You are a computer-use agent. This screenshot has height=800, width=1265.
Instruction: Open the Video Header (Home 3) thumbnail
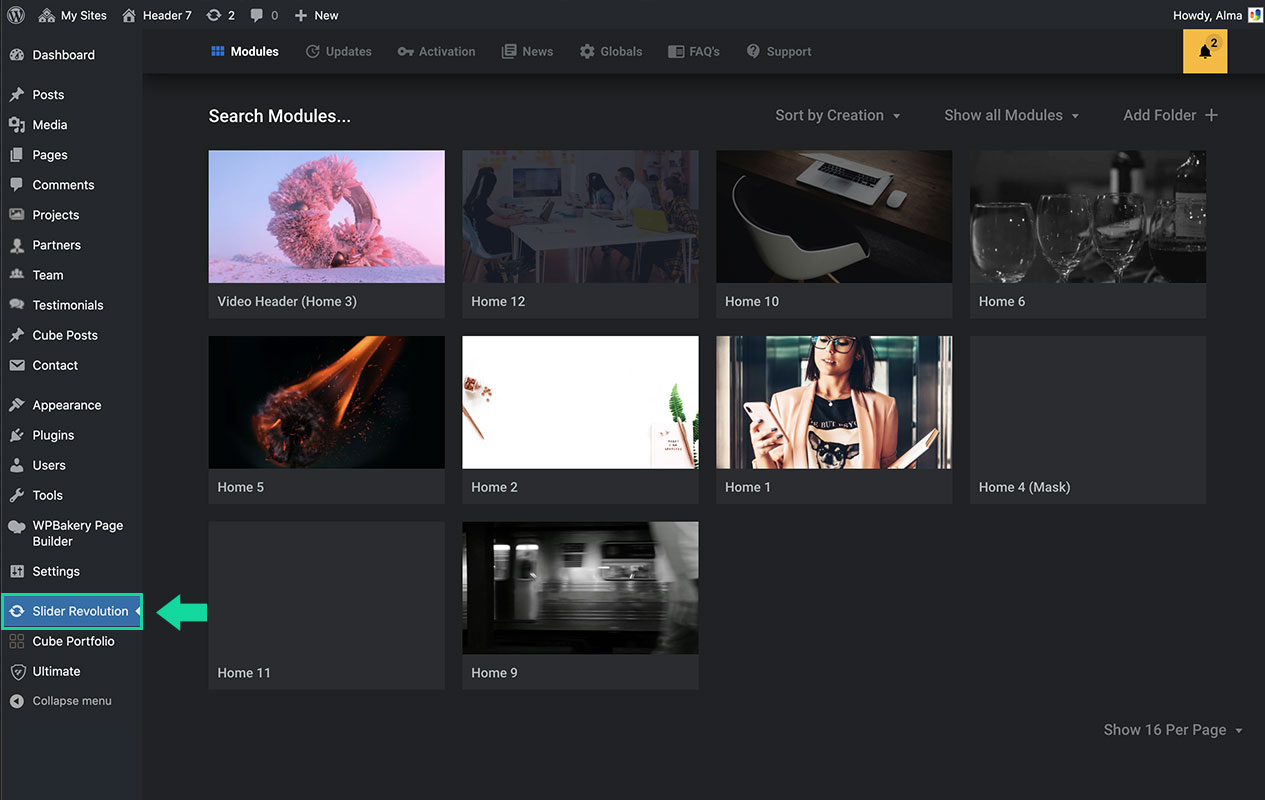pos(326,217)
